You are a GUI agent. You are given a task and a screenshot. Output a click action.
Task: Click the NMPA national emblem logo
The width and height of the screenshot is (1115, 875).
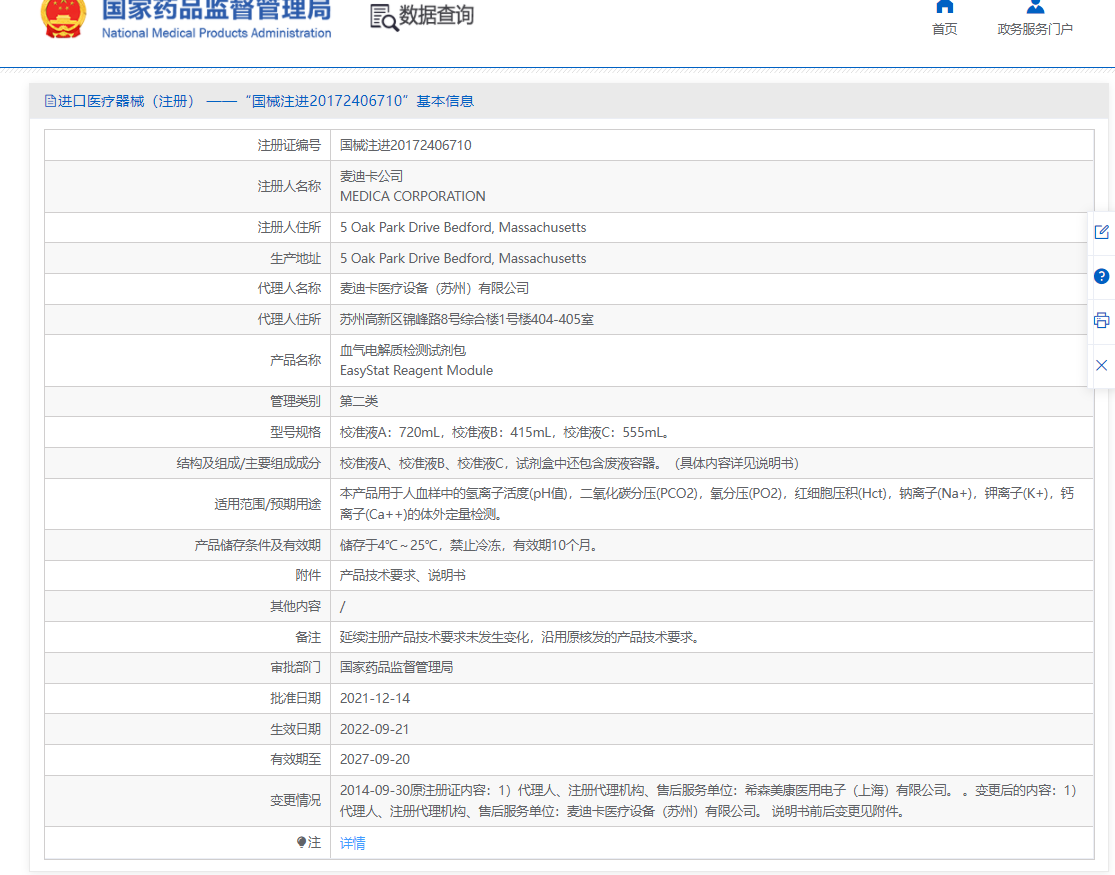pyautogui.click(x=63, y=17)
